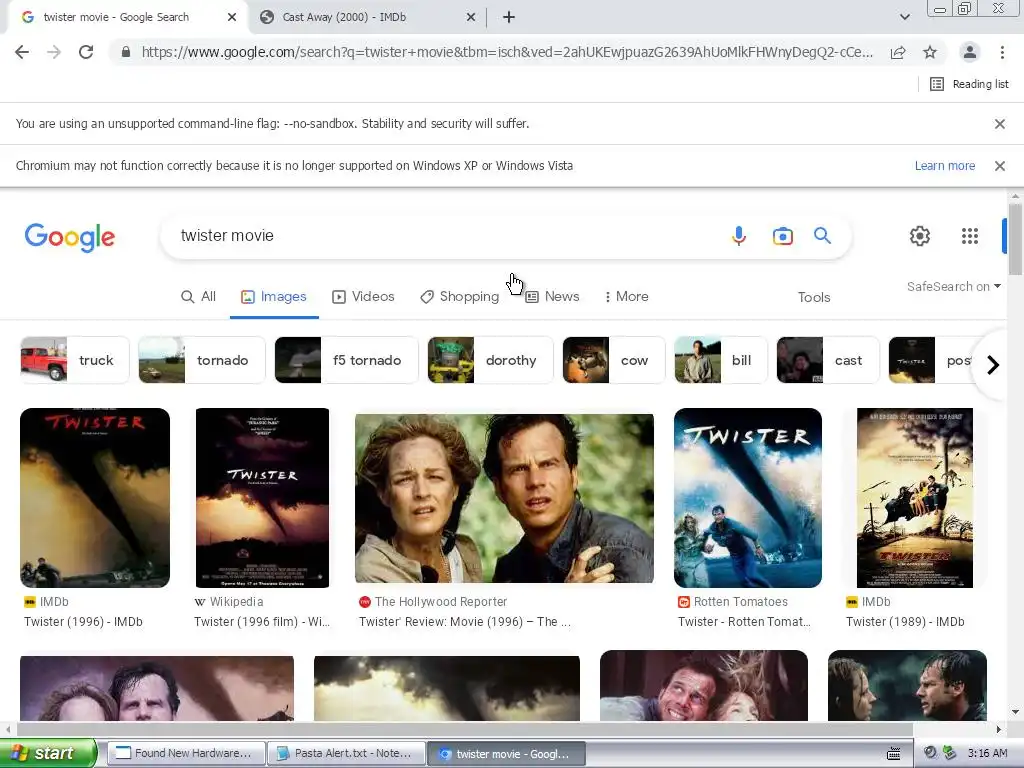Focus the twister movie search box
The width and height of the screenshot is (1024, 768).
pyautogui.click(x=444, y=236)
